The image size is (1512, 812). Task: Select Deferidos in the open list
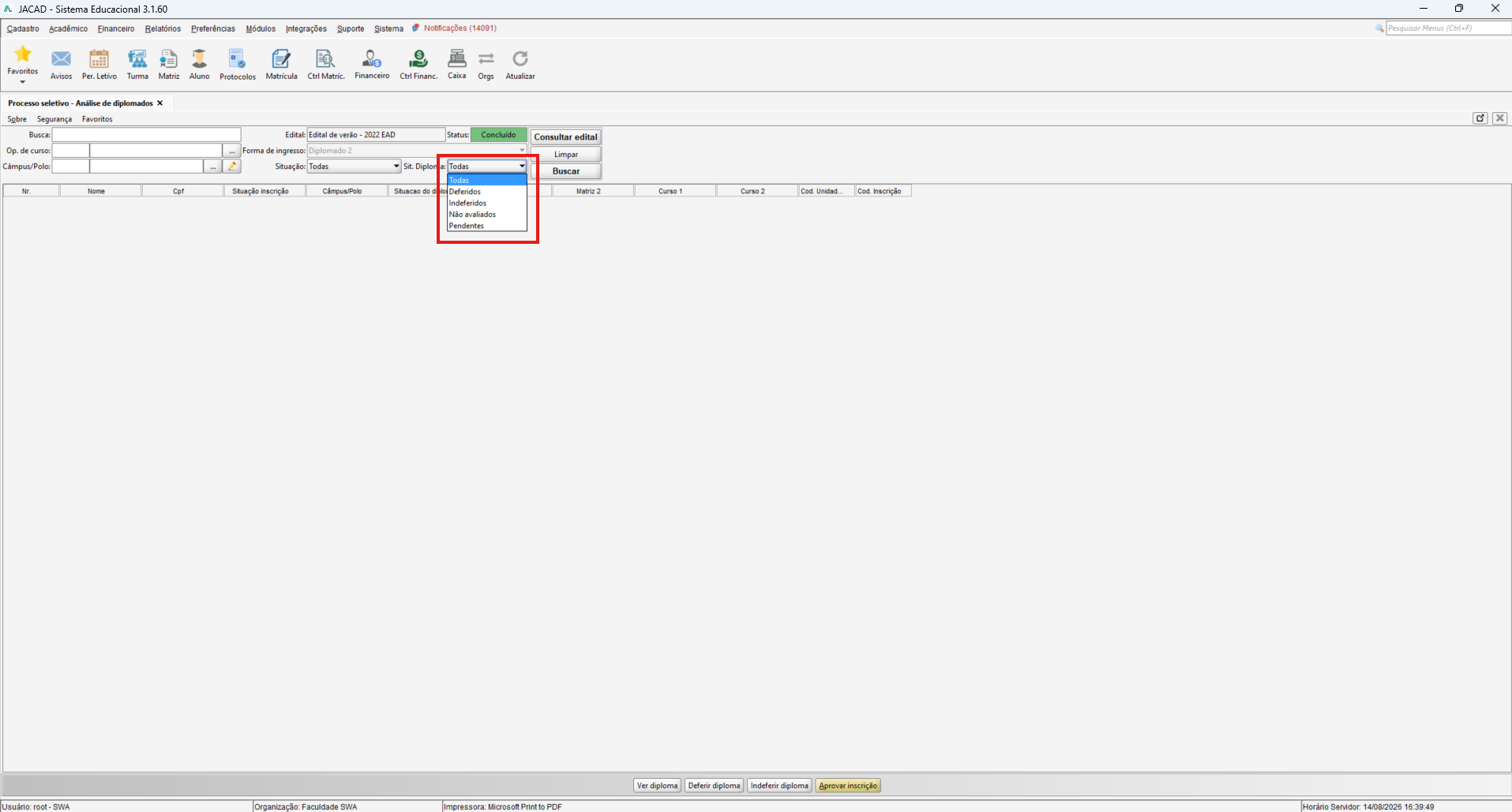(x=487, y=192)
